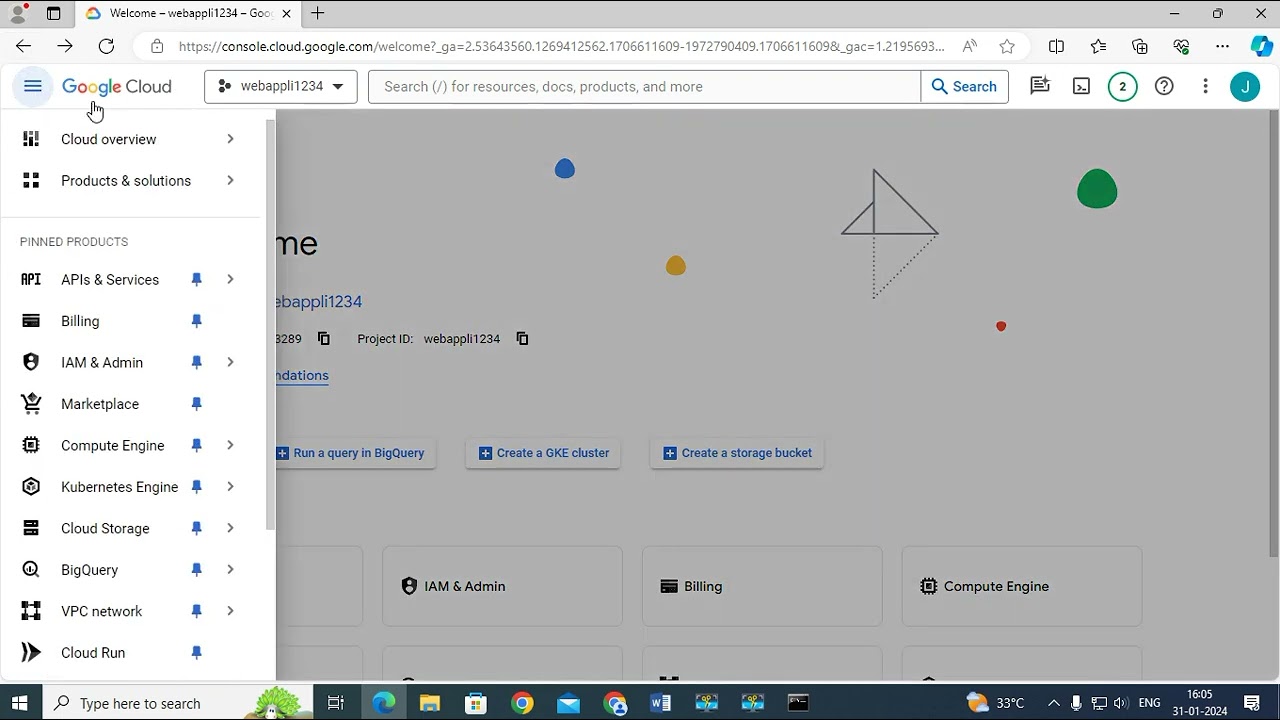Expand Cloud overview submenu arrow
The image size is (1280, 720).
(x=230, y=139)
